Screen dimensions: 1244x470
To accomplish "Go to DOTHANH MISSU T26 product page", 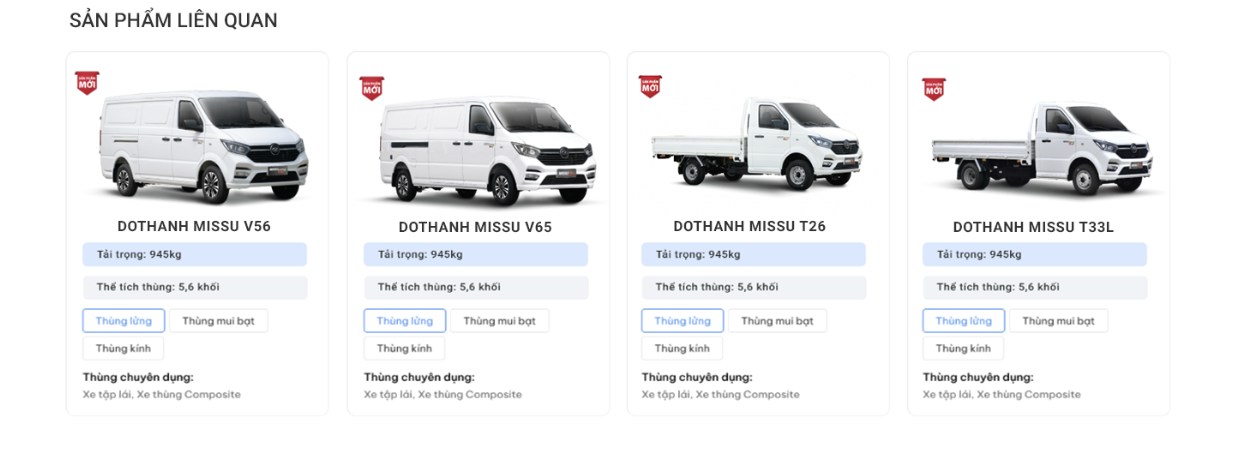I will 749,226.
